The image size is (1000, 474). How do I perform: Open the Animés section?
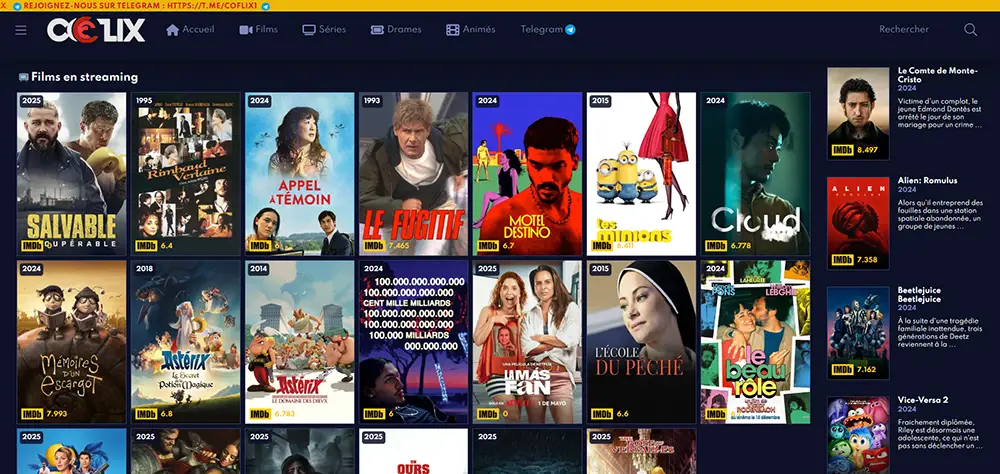(x=471, y=29)
